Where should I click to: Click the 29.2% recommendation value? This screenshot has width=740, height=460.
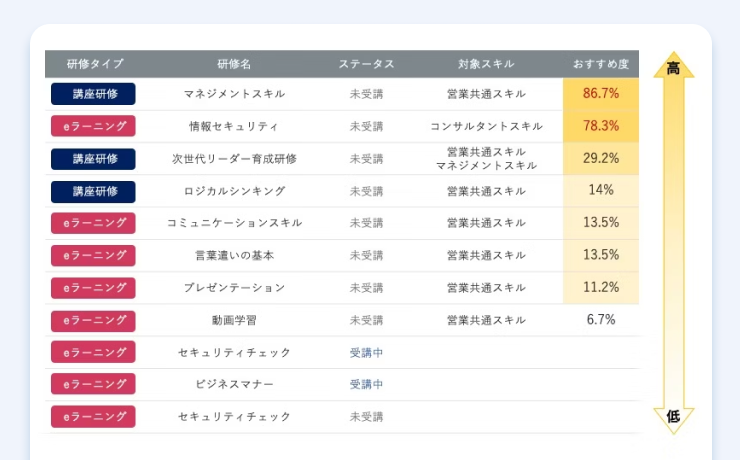601,158
